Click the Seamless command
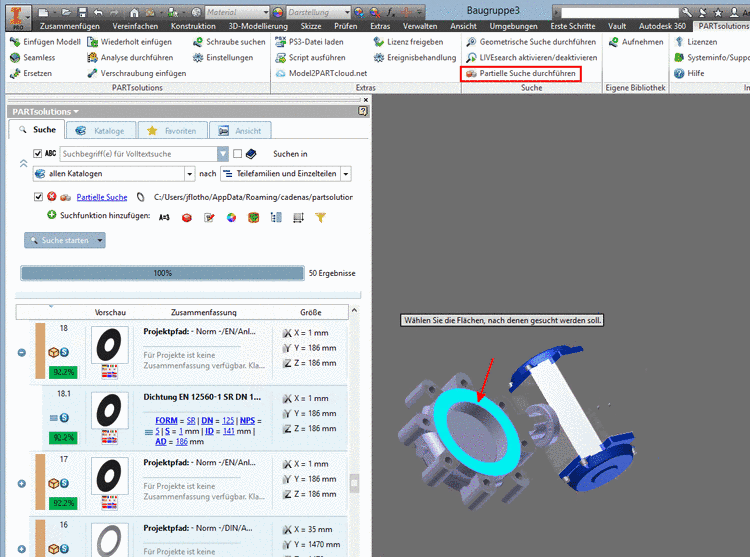 (x=33, y=57)
